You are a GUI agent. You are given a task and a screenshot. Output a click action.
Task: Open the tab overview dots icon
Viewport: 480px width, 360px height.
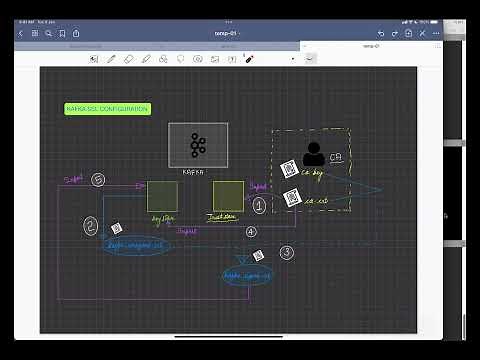[x=437, y=46]
